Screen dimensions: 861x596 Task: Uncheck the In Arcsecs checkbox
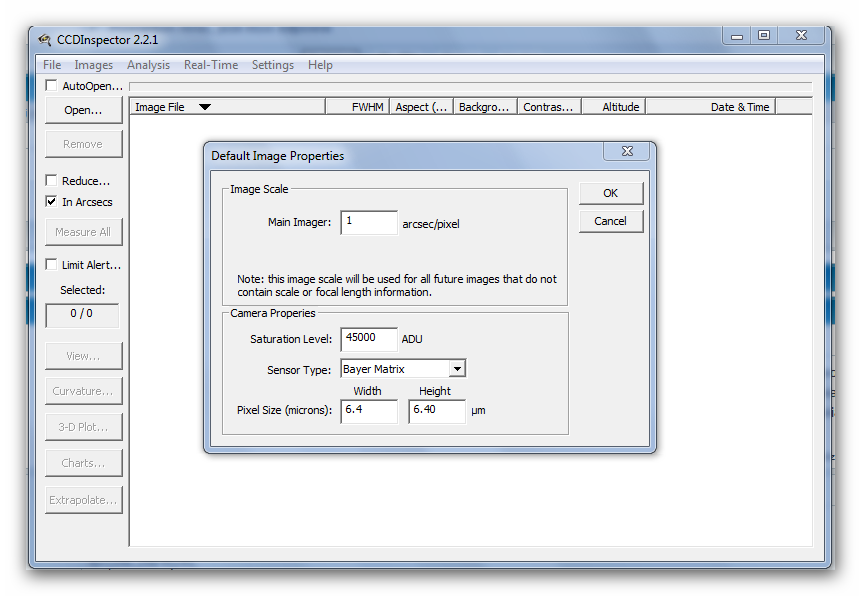[52, 201]
